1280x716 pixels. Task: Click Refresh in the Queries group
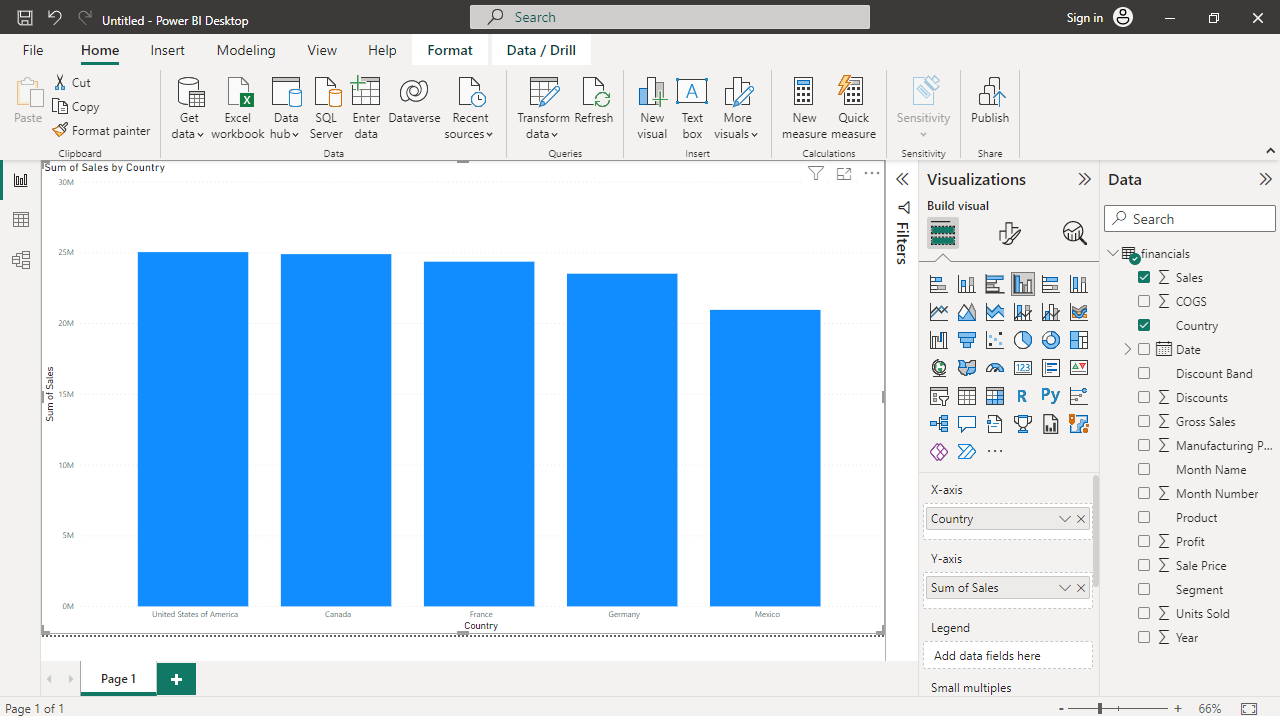click(x=594, y=101)
